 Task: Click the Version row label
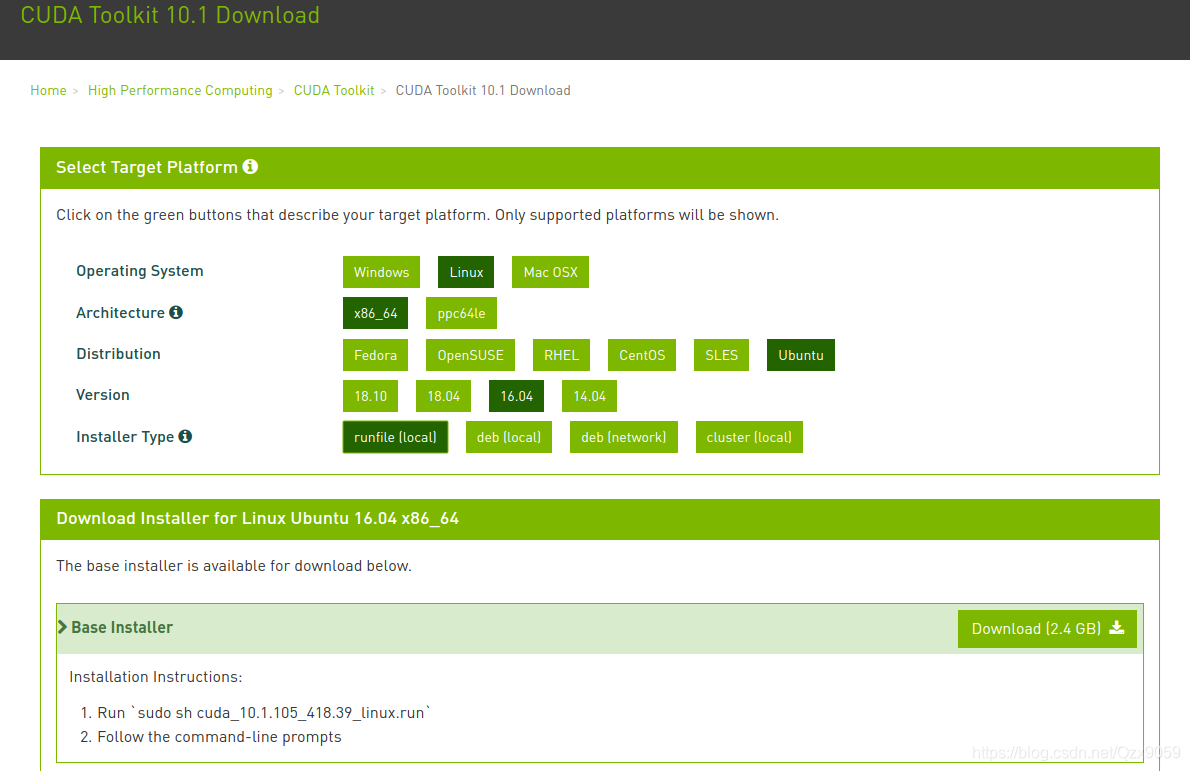click(x=102, y=395)
